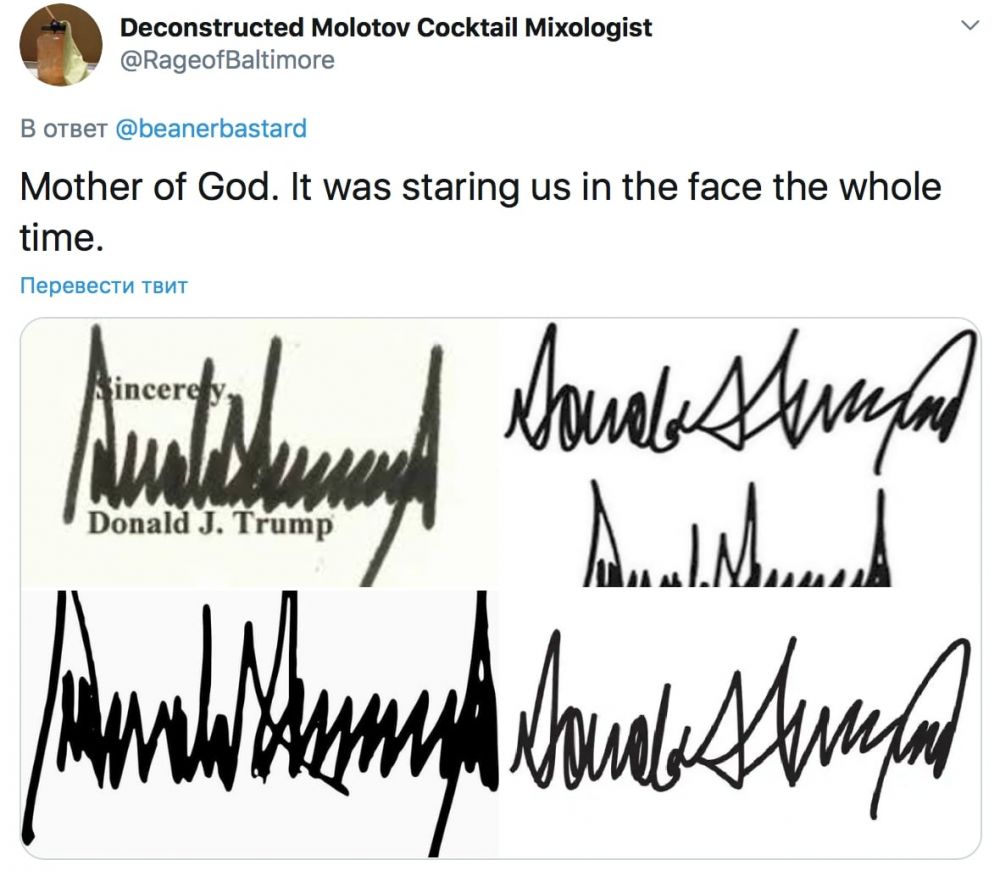This screenshot has height=871, width=1000.
Task: Click the В ответ reply label
Action: [x=64, y=128]
